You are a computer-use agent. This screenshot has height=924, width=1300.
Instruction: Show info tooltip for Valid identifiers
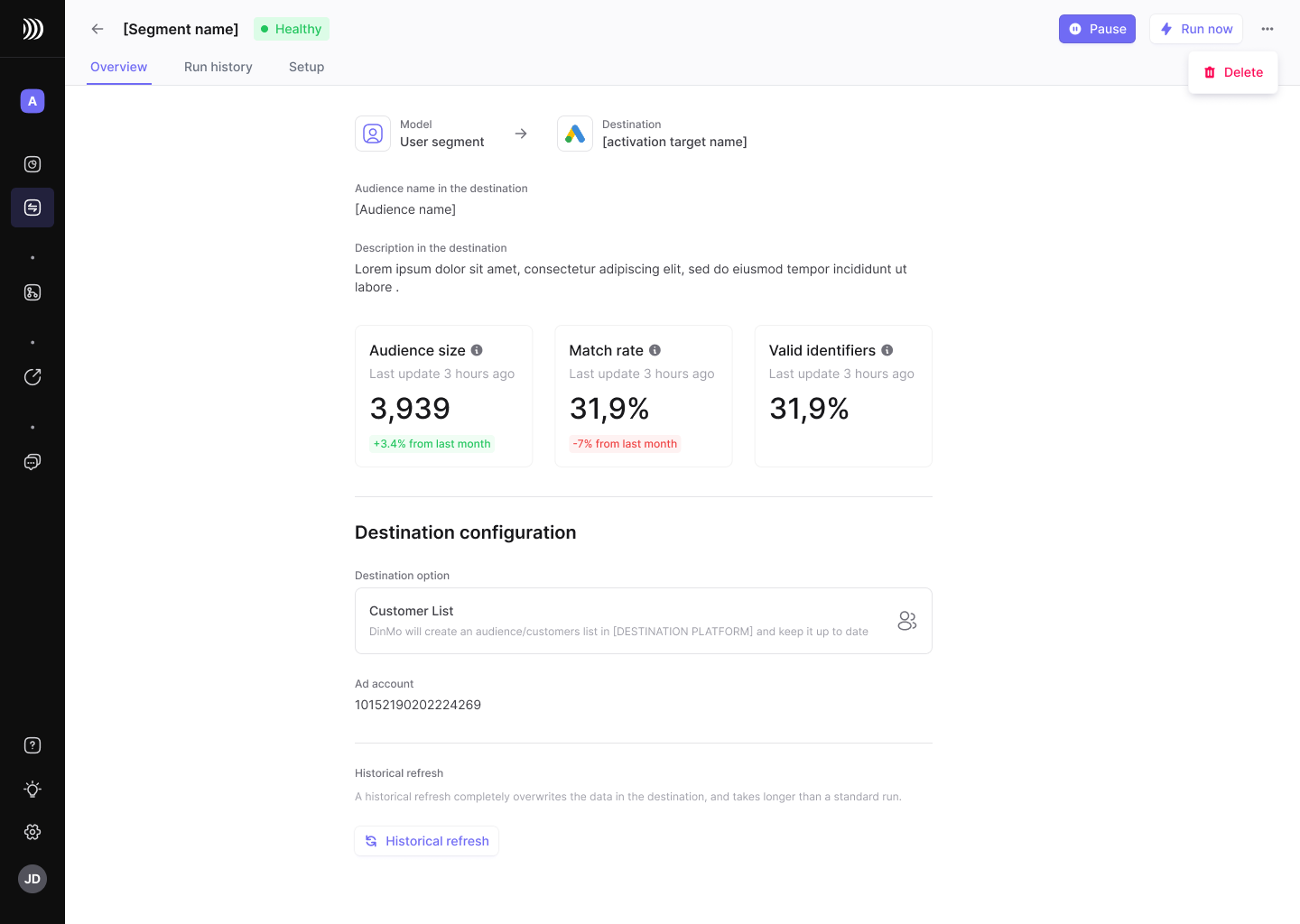(887, 350)
